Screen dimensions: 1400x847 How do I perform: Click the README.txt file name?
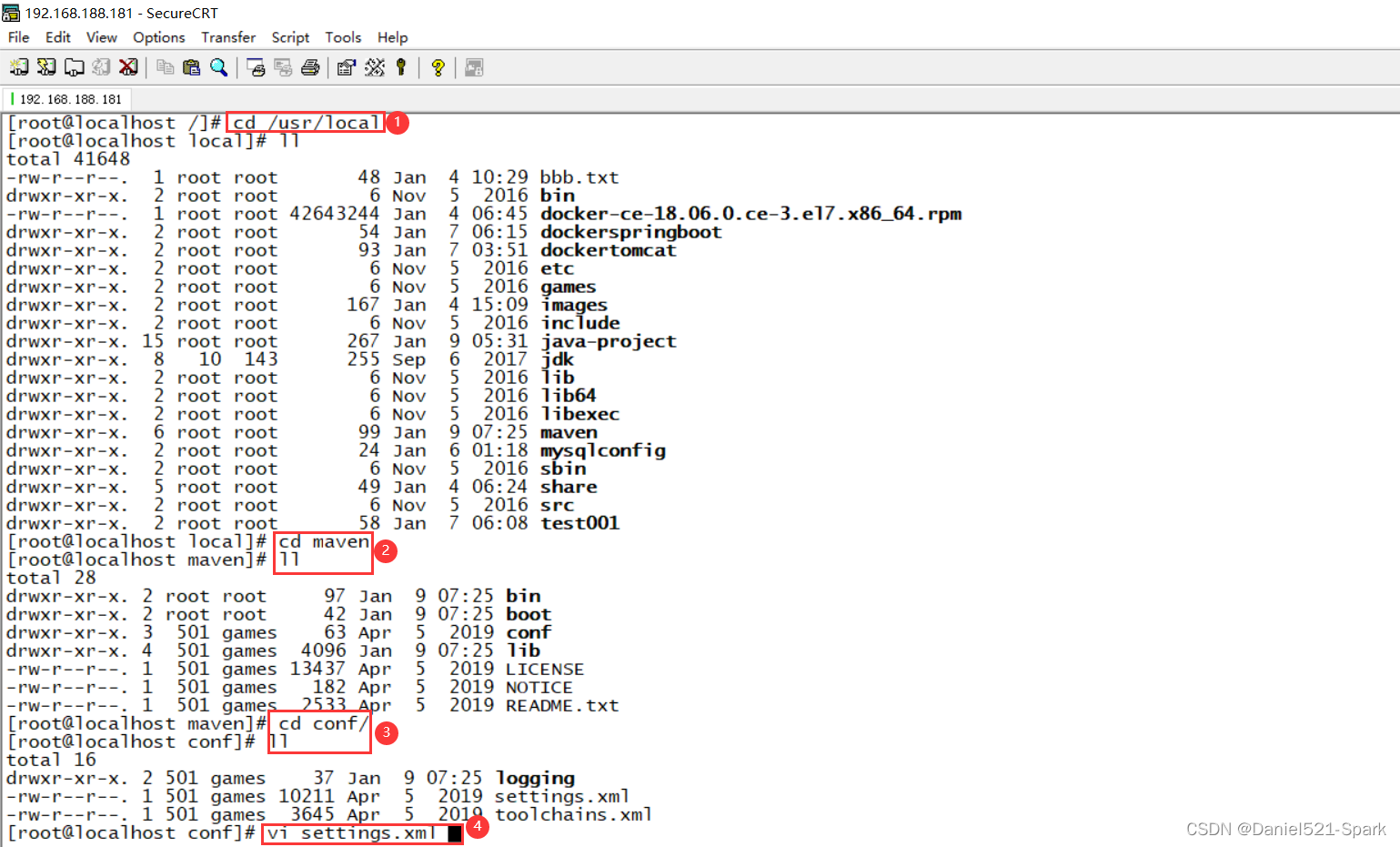click(x=562, y=705)
